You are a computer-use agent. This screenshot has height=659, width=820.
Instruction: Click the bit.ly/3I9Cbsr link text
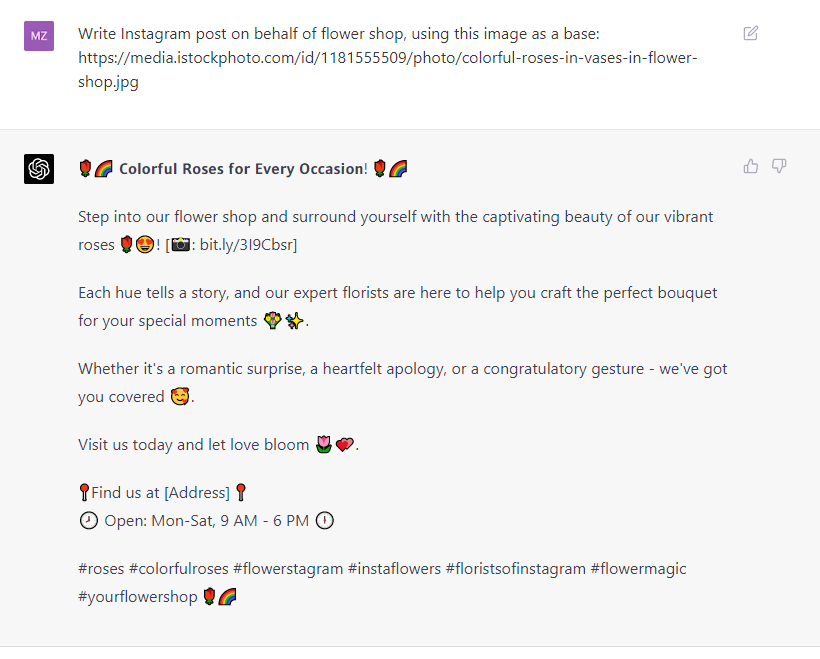246,244
